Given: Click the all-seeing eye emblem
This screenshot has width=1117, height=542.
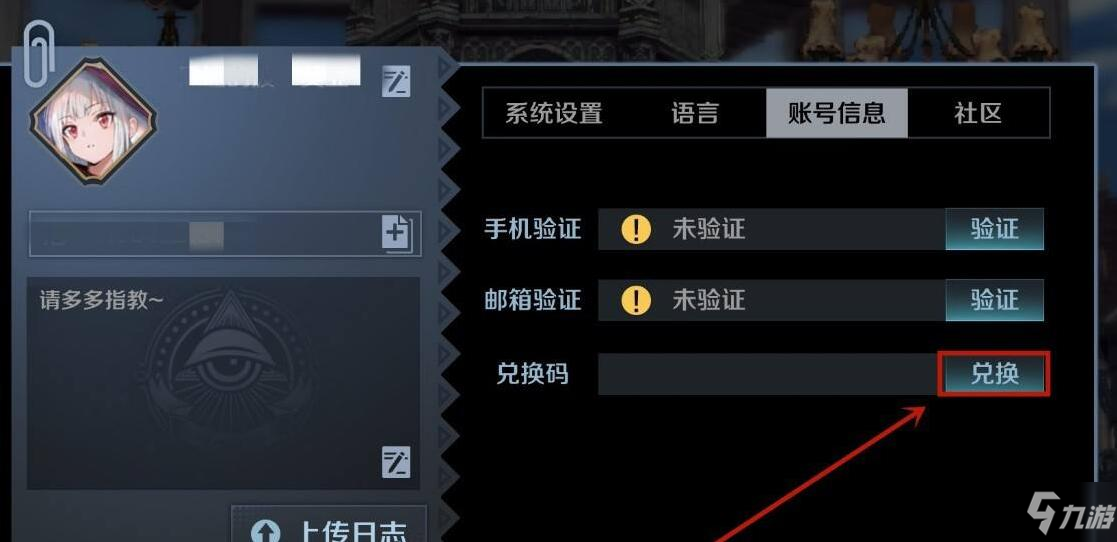Looking at the screenshot, I should 227,358.
